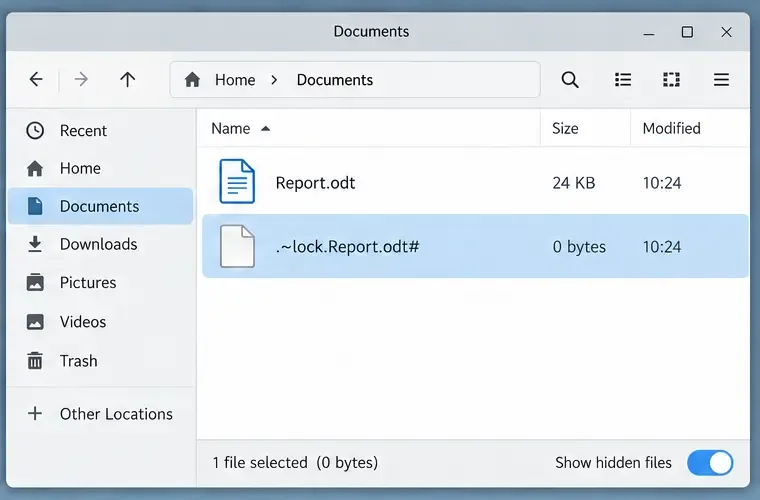
Task: Click the dashed square select-all icon
Action: (671, 79)
